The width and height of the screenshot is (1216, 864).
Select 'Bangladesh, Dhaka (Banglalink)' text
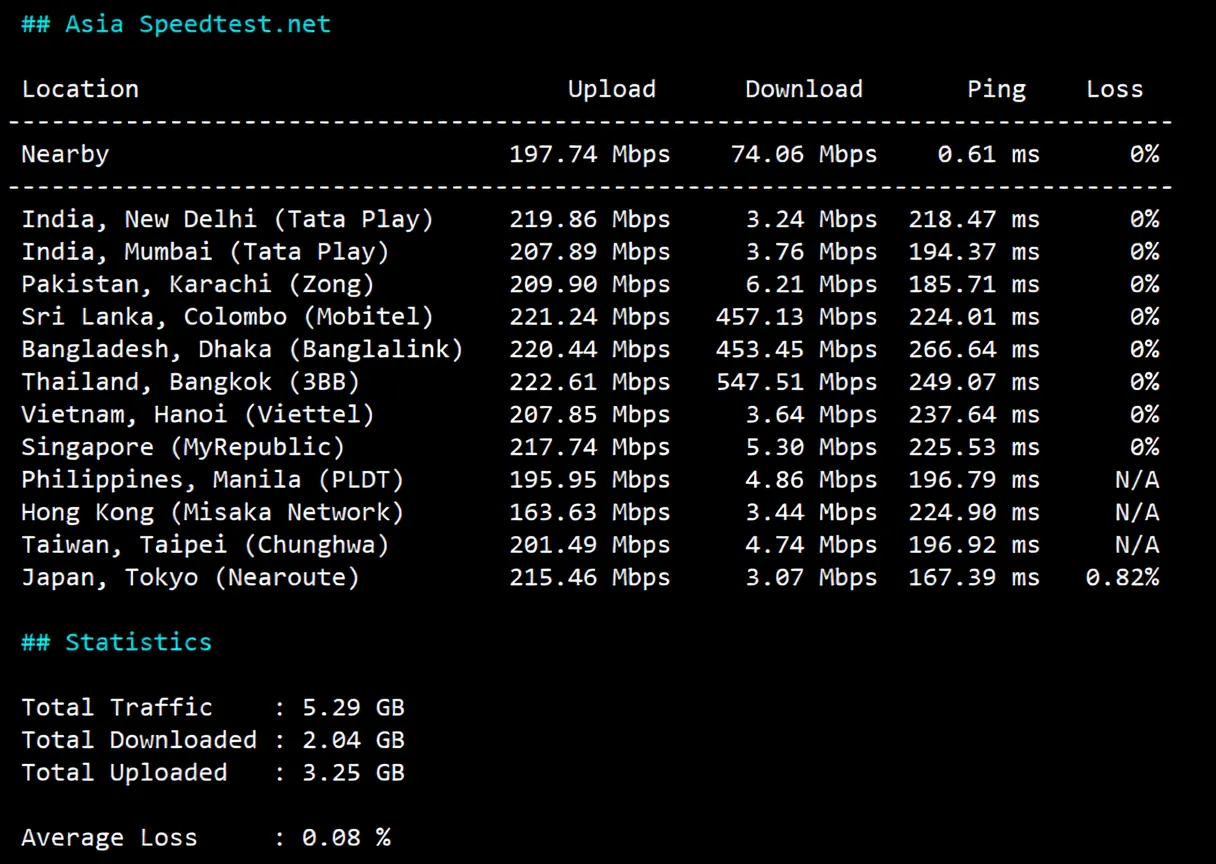pos(243,349)
